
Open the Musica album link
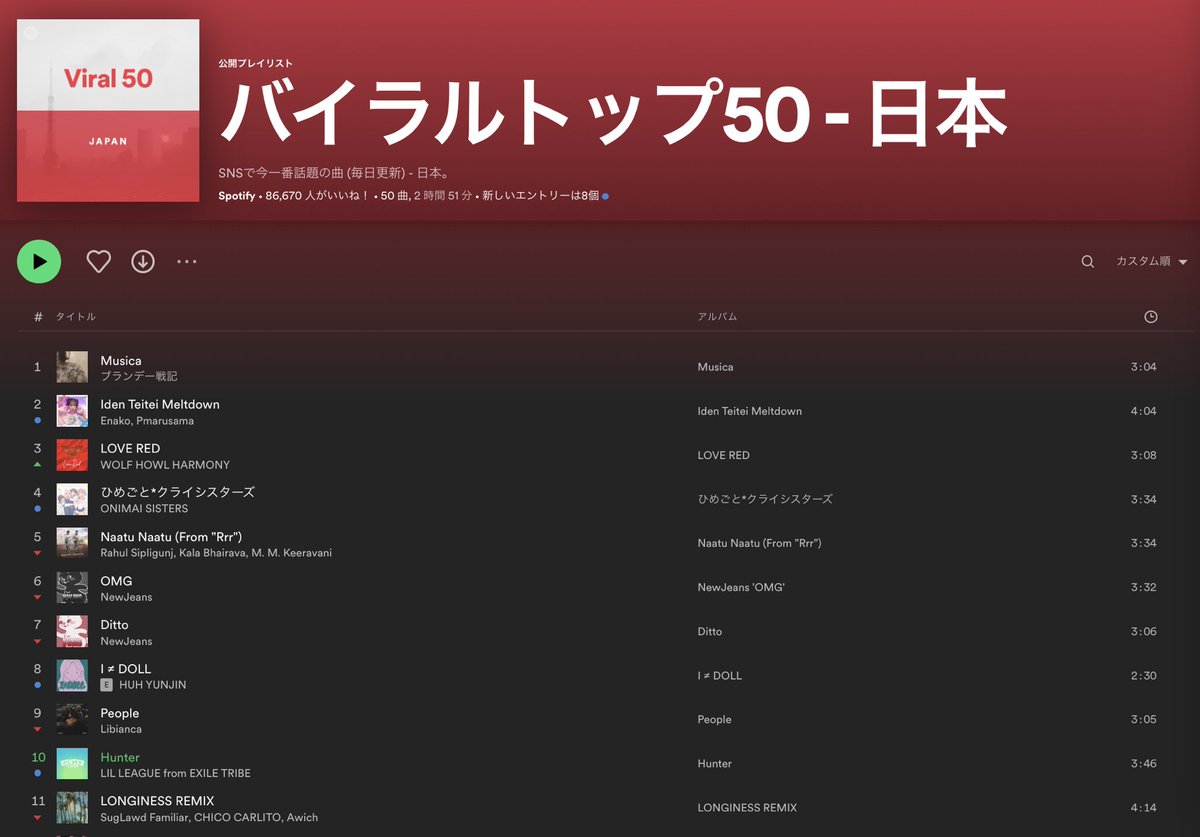tap(715, 367)
